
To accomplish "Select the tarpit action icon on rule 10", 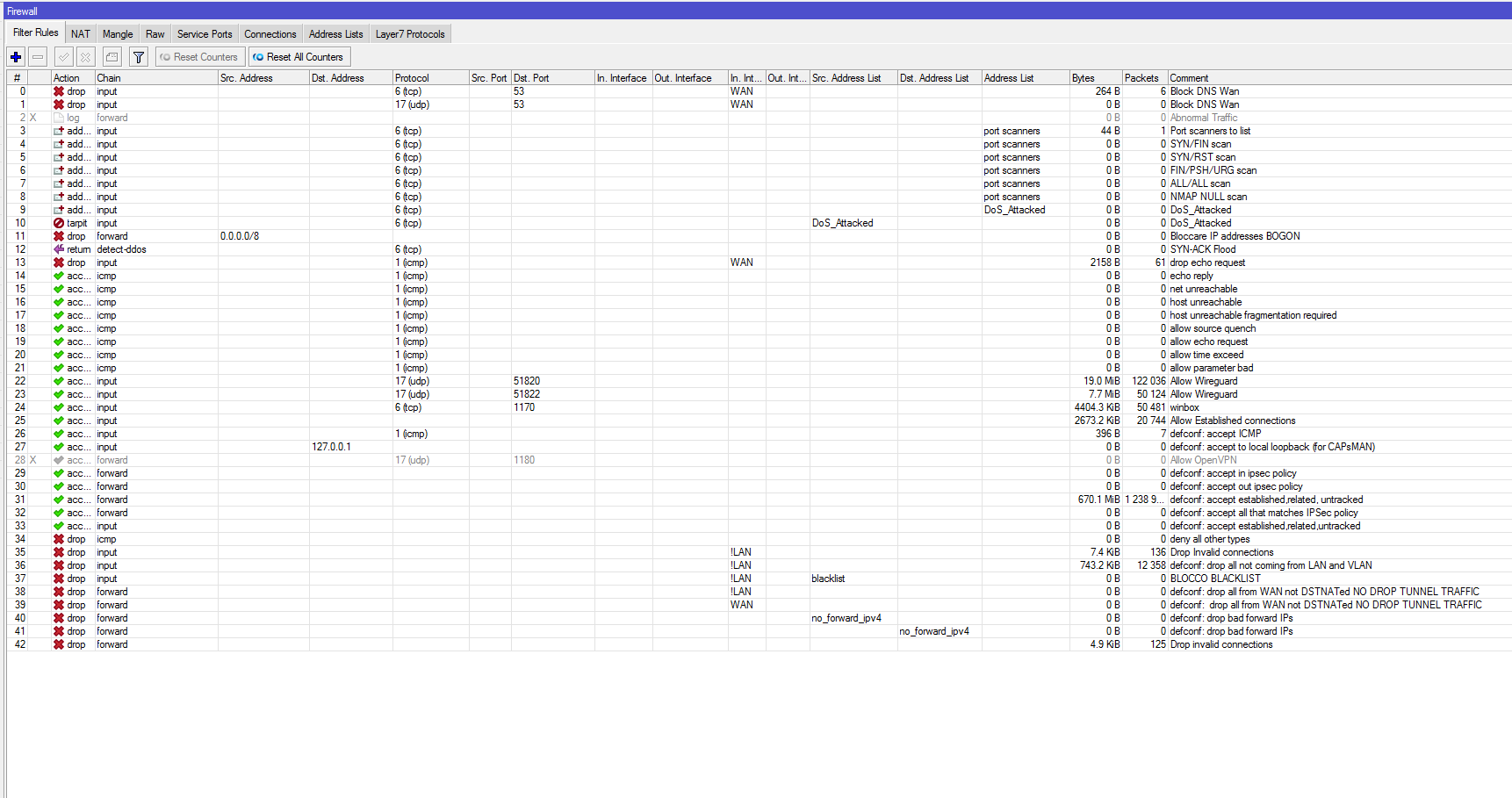I will [x=59, y=223].
